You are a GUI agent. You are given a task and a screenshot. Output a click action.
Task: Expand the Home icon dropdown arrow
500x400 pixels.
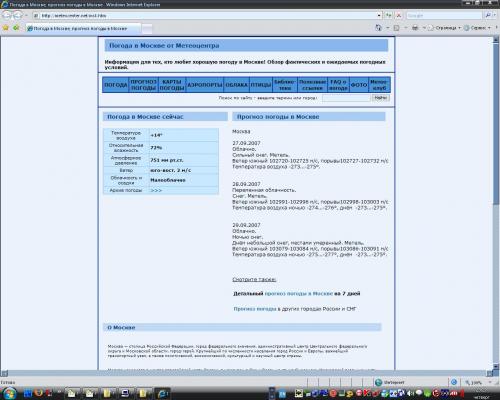388,28
